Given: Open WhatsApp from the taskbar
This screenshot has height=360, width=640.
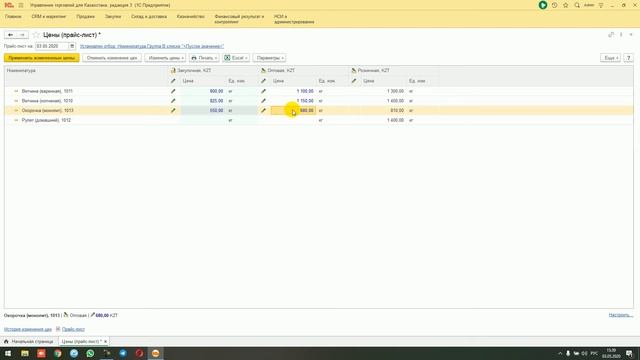Looking at the screenshot, I should (90, 353).
